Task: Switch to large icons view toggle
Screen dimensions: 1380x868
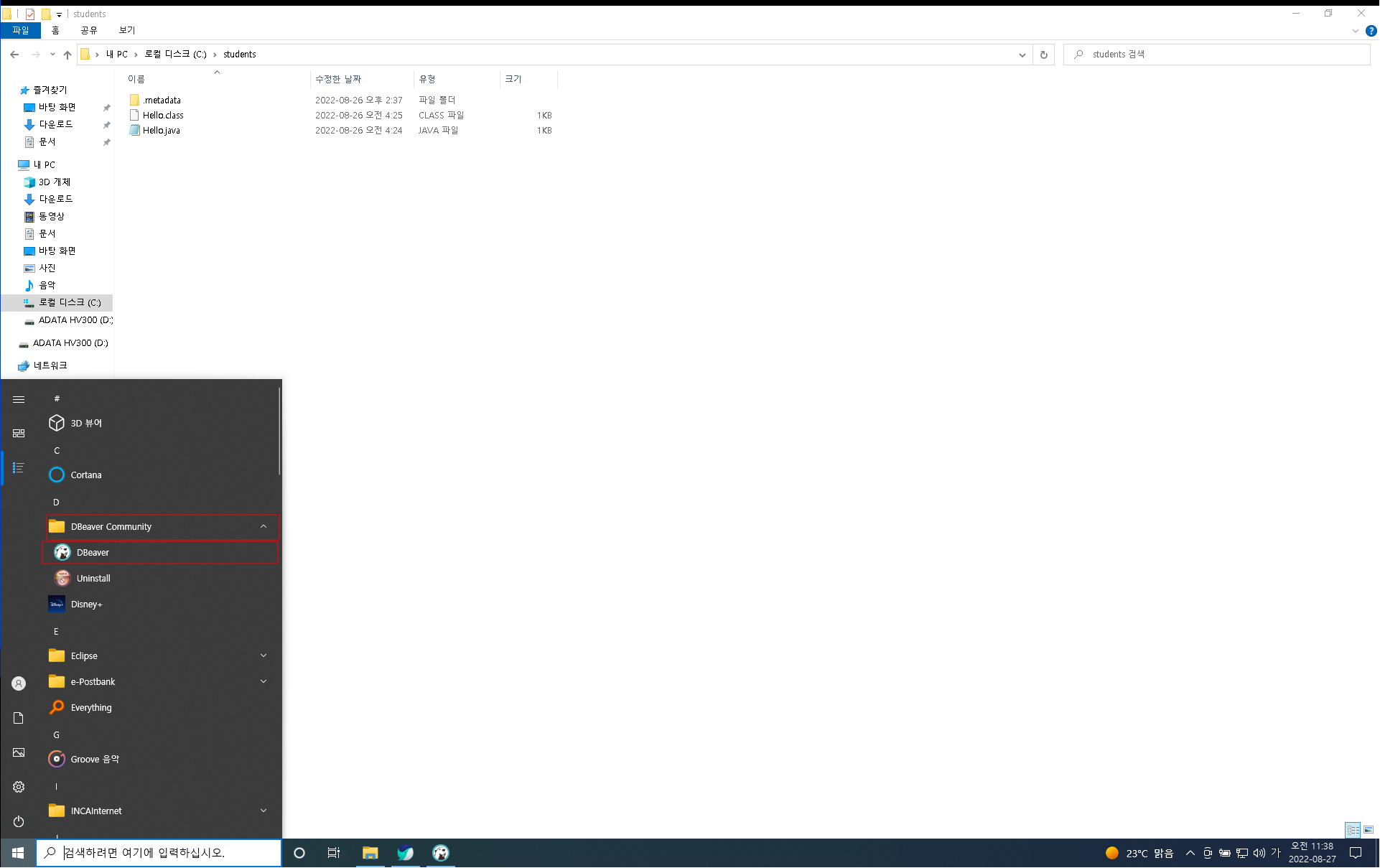Action: 1369,829
